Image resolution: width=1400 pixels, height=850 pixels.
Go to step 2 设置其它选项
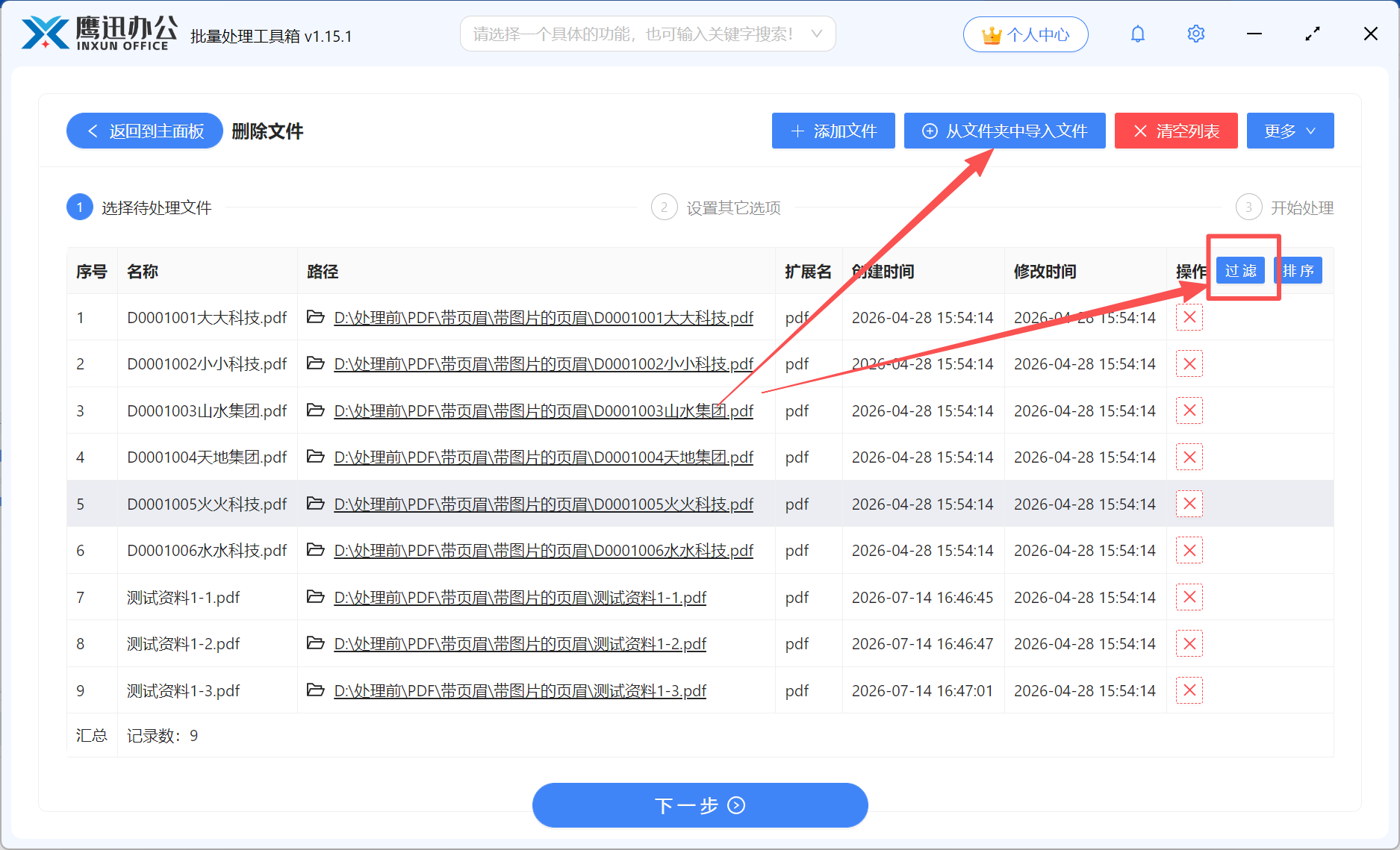coord(716,207)
